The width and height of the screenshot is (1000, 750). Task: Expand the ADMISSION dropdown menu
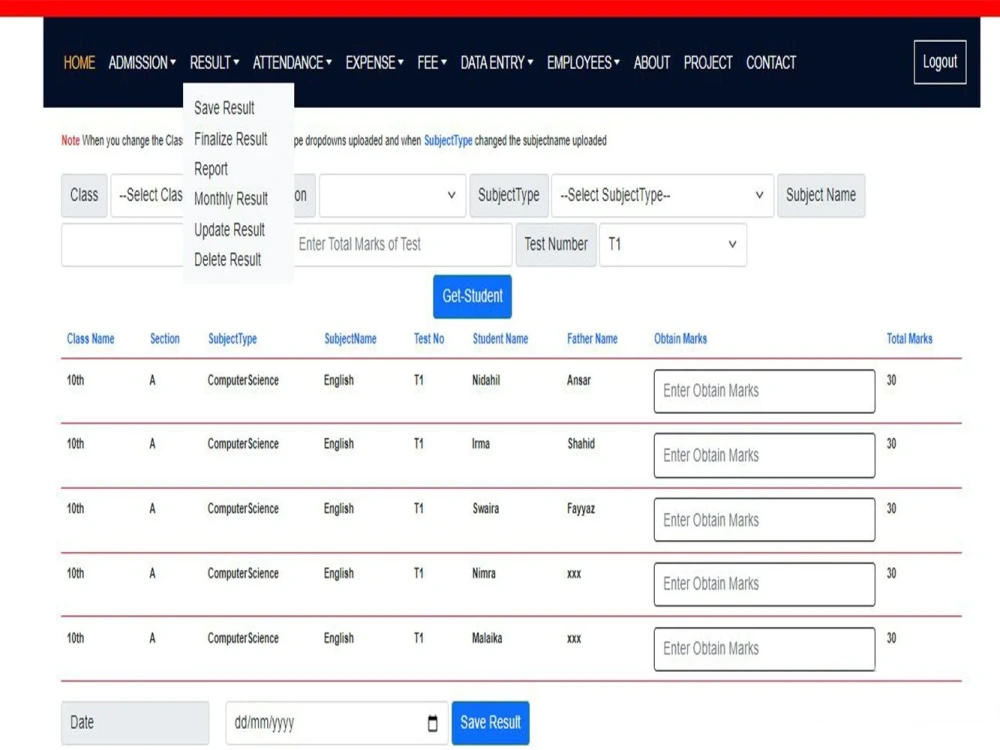click(142, 62)
